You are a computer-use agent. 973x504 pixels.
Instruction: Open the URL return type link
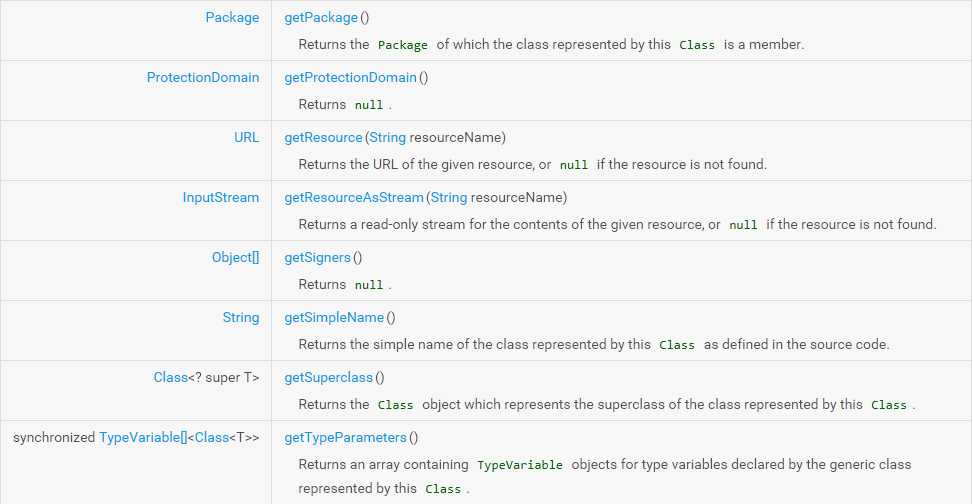[x=246, y=138]
